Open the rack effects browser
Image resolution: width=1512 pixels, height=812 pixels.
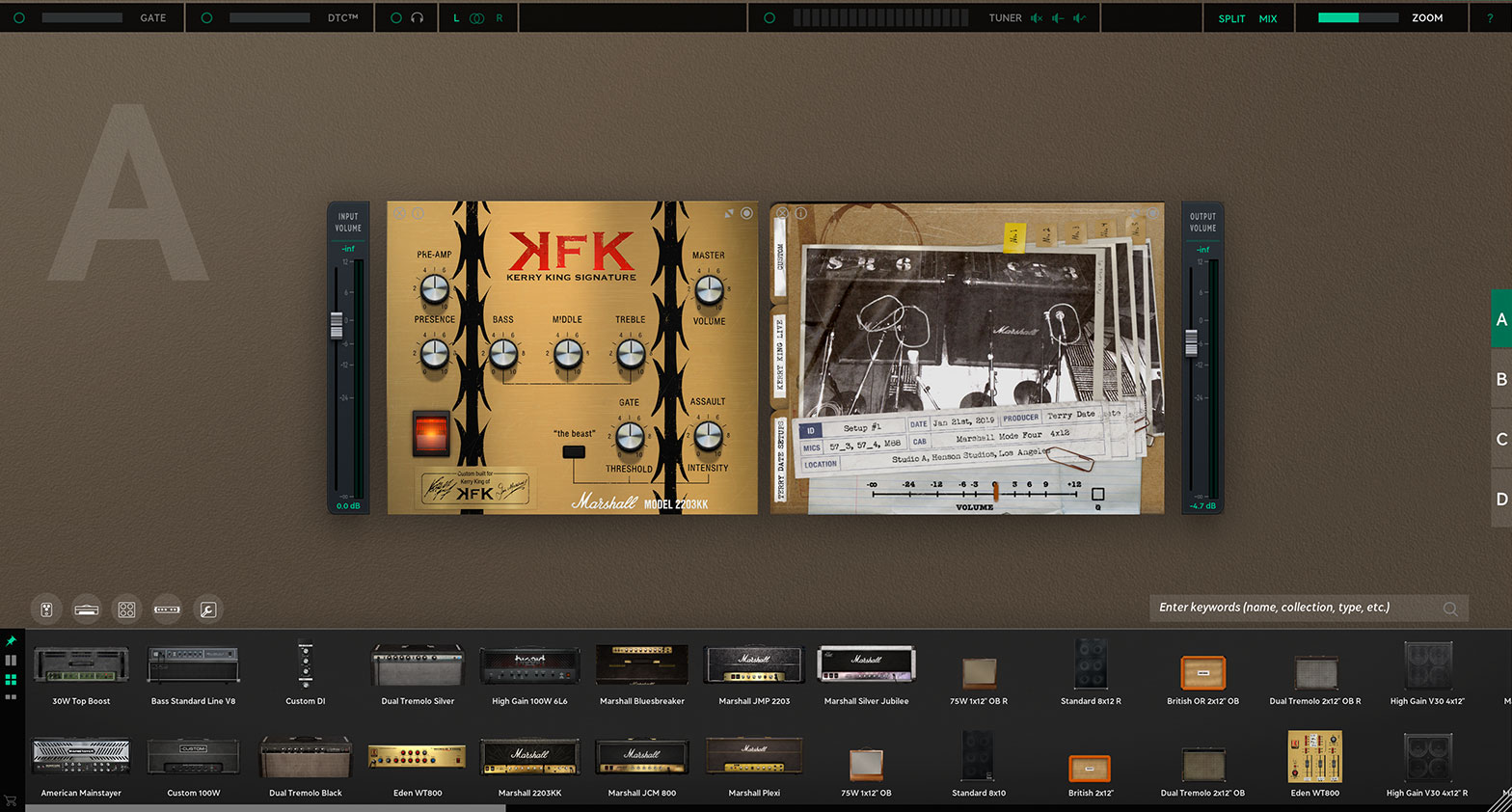[167, 609]
